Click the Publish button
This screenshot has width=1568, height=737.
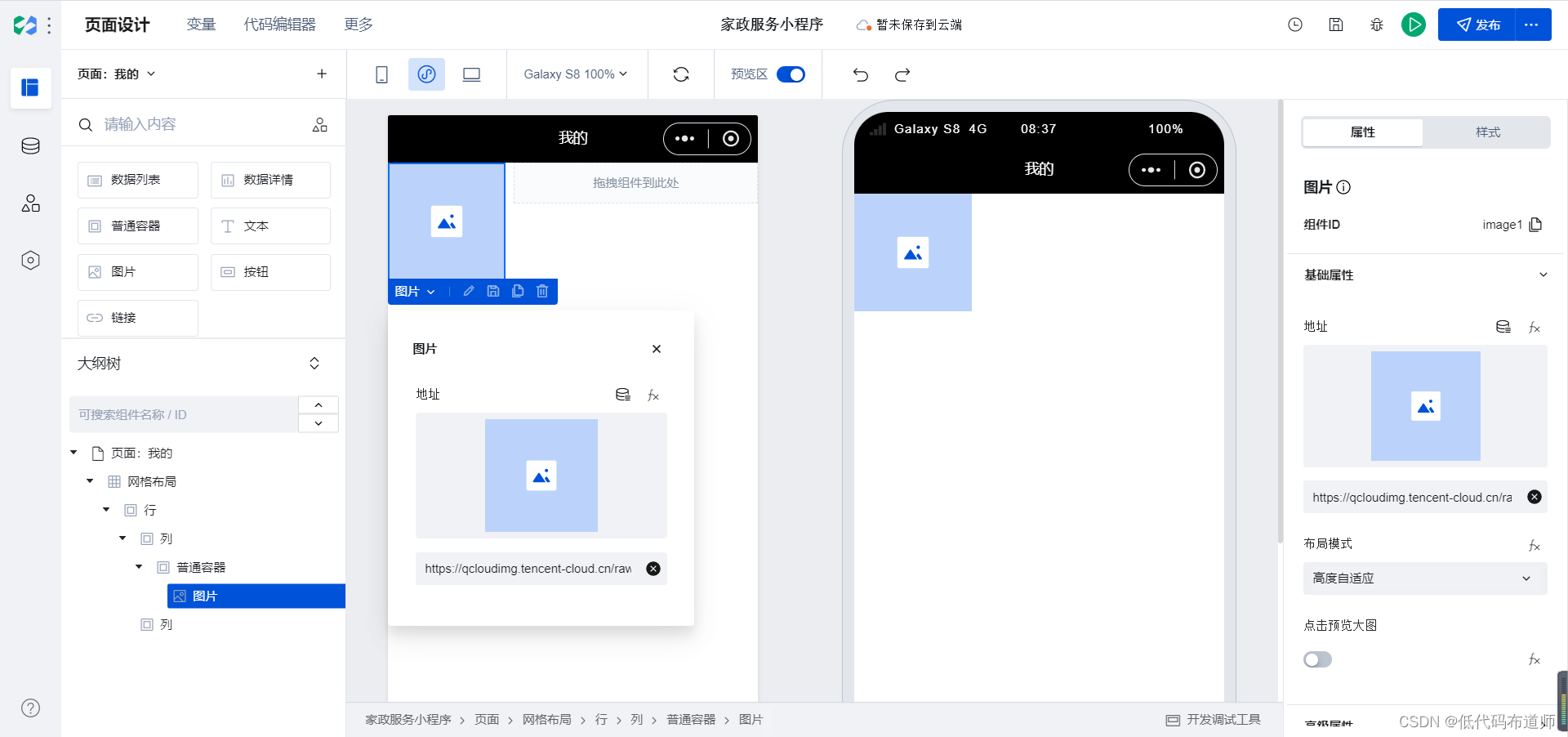tap(1477, 25)
